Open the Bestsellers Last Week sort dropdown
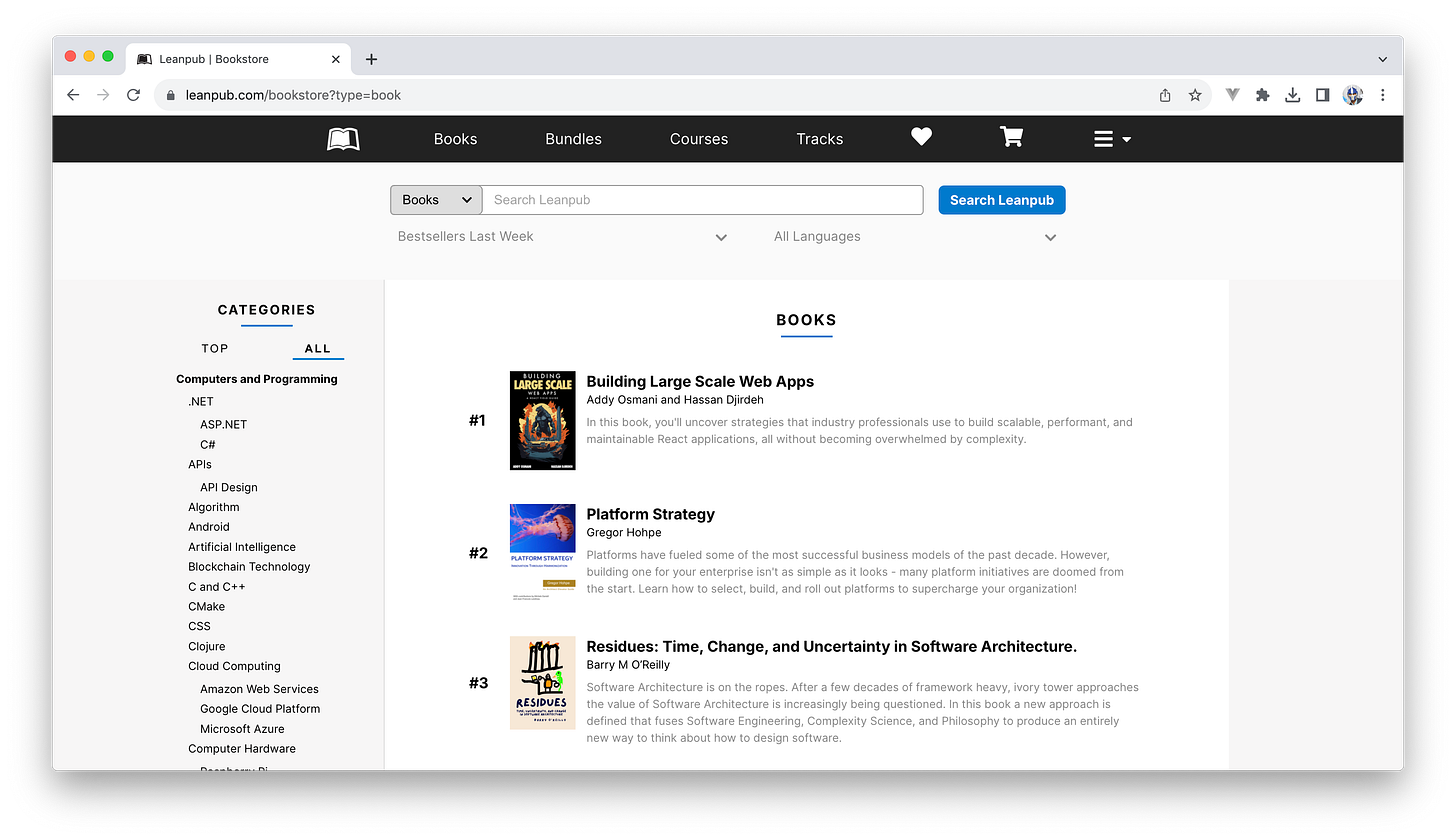 pos(562,237)
